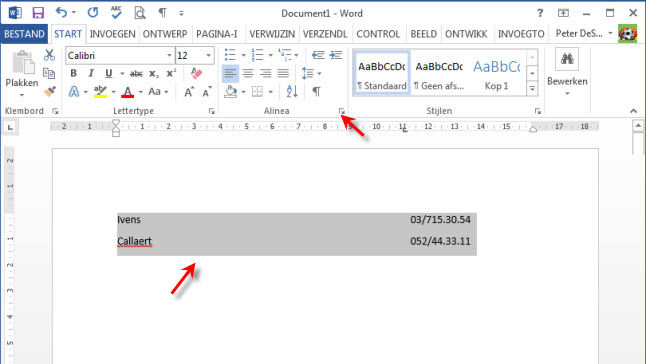Open the Calibri font name dropdown
Screen dimensions: 646x364
pyautogui.click(x=169, y=56)
